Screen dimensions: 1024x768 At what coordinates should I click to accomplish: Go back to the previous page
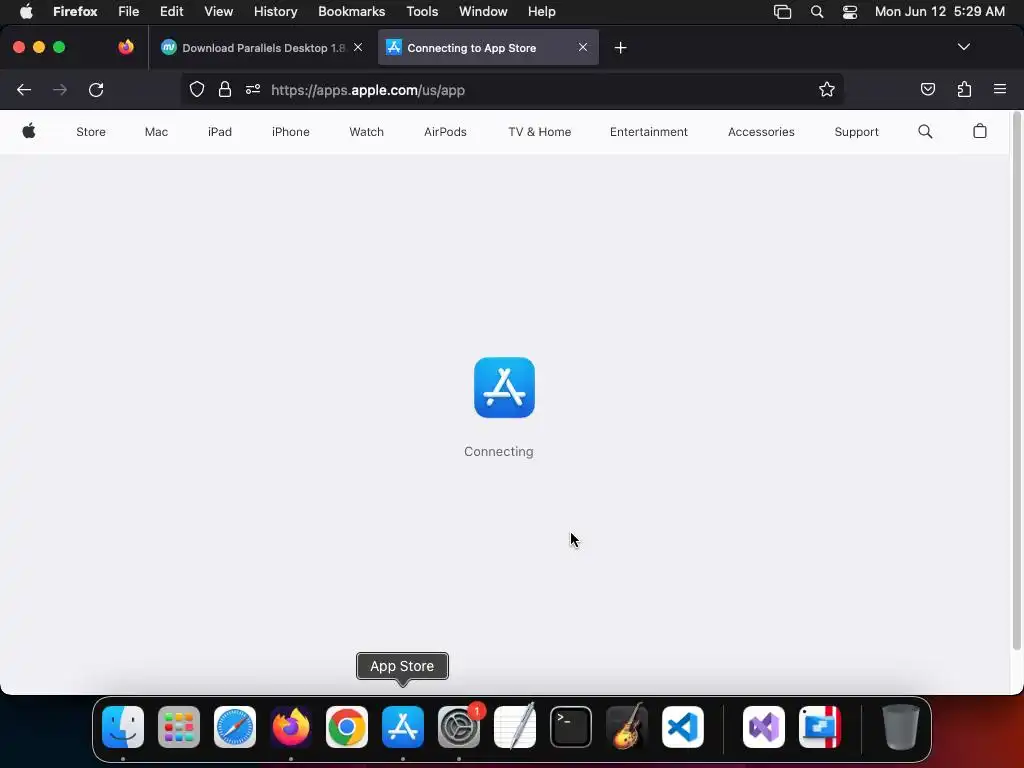(24, 89)
